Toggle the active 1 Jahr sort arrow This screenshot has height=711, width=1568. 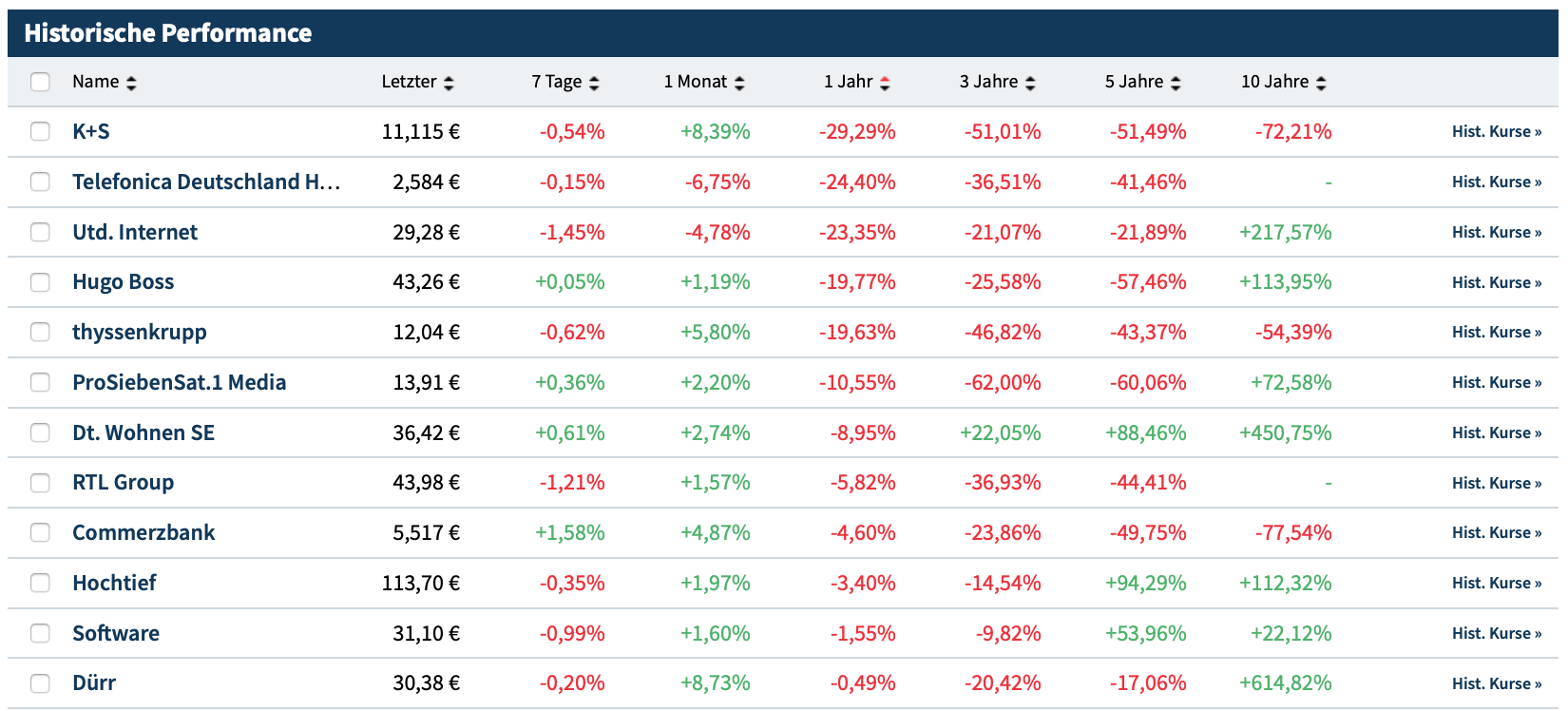(x=885, y=83)
